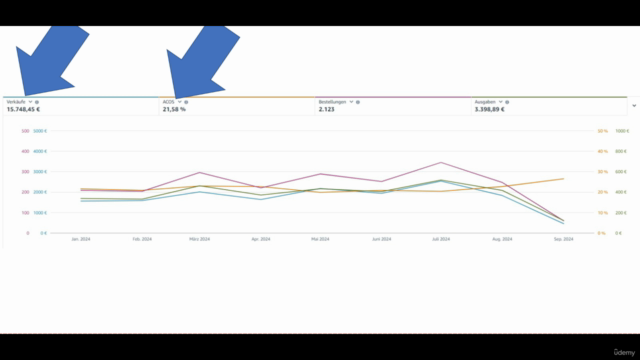The width and height of the screenshot is (640, 360).
Task: Click the purple line peak at Juli 2024
Action: (x=441, y=162)
